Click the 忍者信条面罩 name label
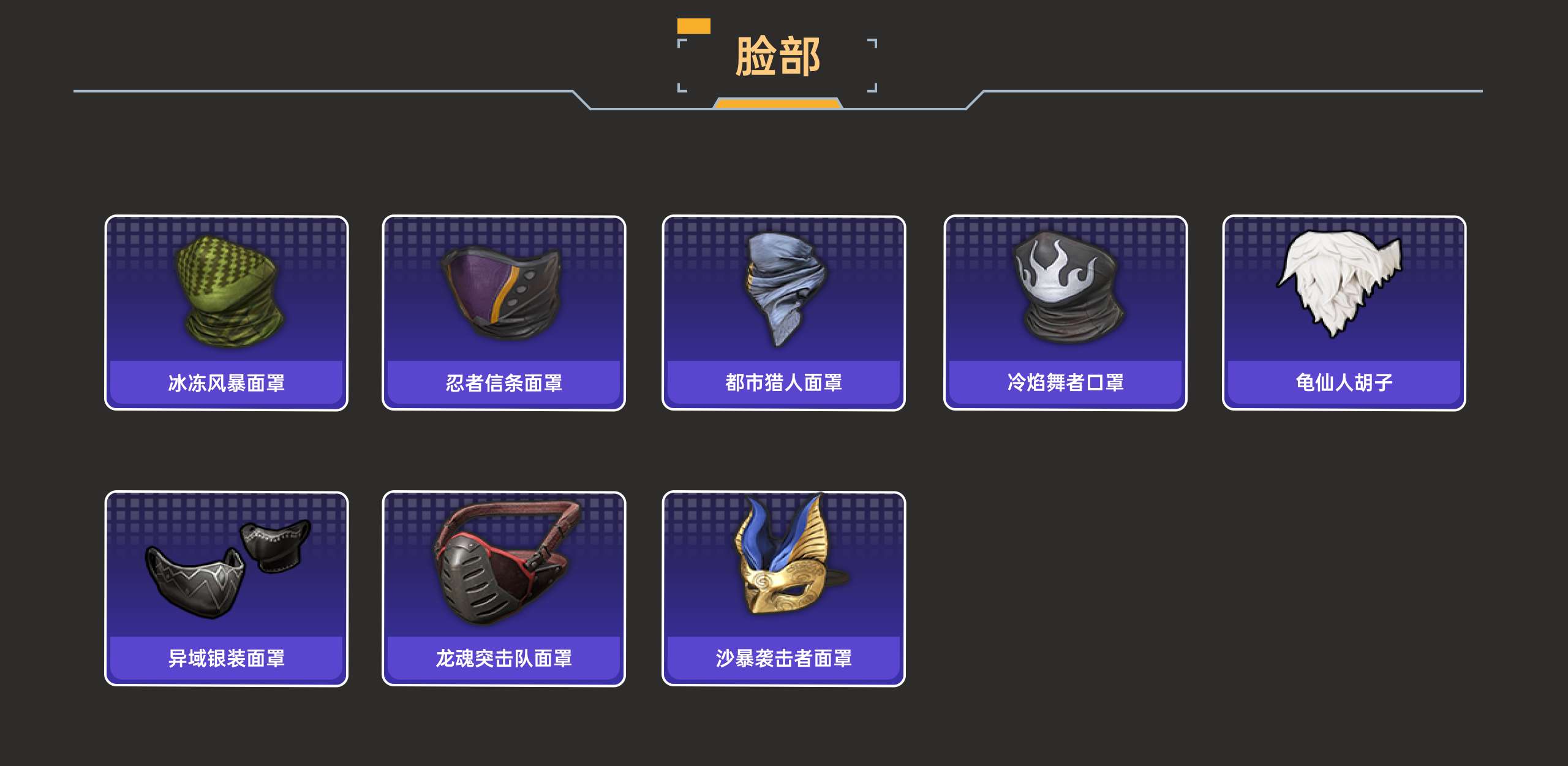 click(x=504, y=383)
